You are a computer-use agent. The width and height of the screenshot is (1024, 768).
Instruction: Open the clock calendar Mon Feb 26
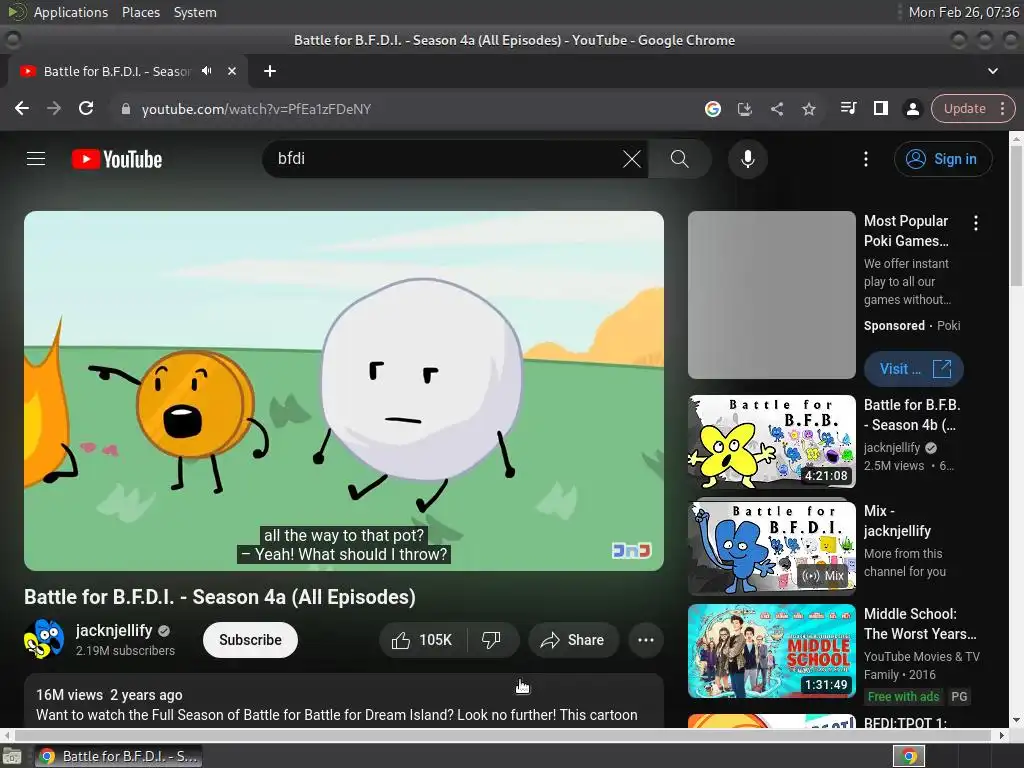pyautogui.click(x=963, y=12)
